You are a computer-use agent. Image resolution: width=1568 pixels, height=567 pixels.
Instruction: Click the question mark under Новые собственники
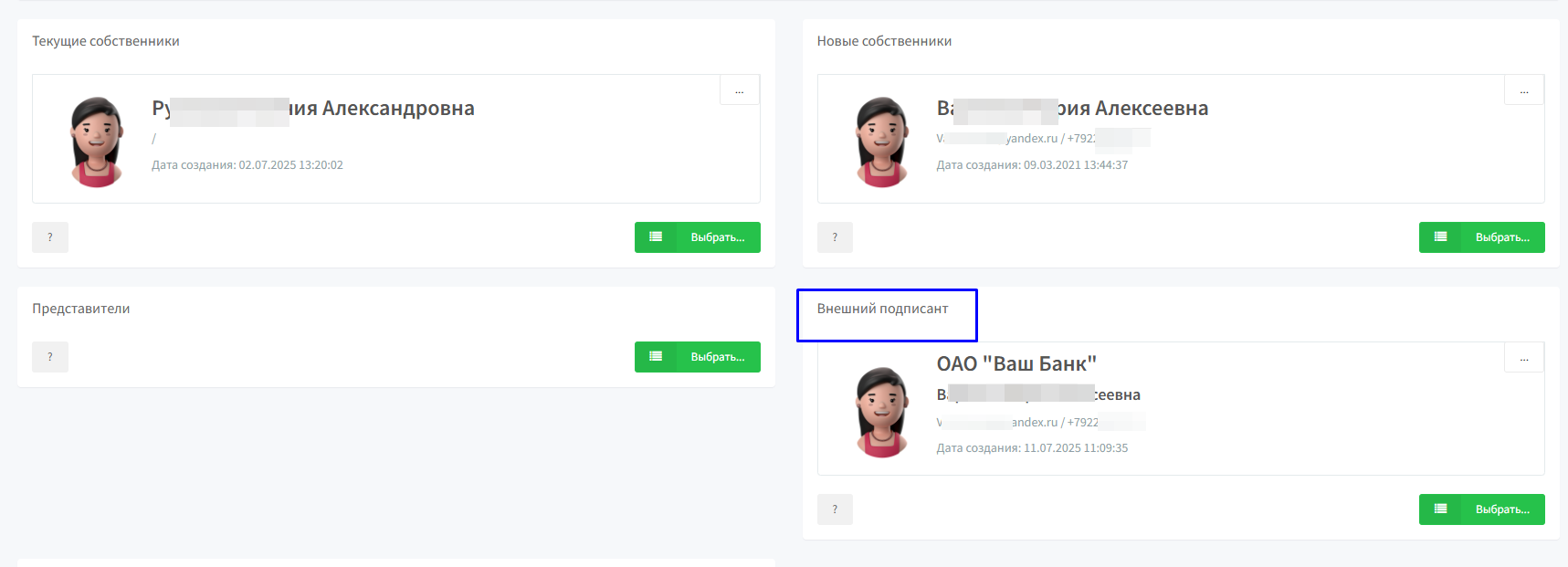click(x=835, y=237)
